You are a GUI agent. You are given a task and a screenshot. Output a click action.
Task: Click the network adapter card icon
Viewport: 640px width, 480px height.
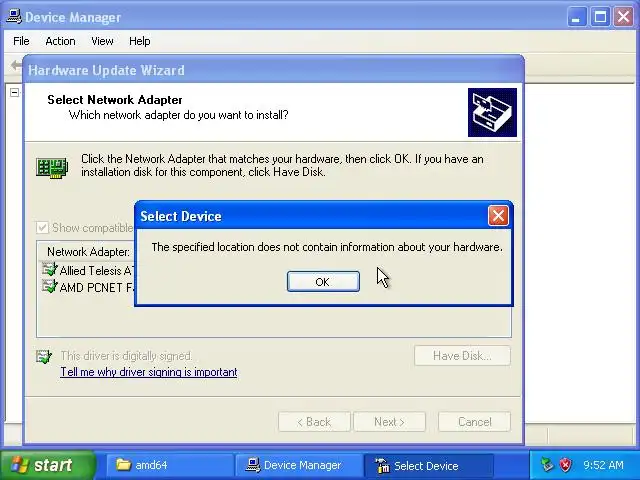52,168
